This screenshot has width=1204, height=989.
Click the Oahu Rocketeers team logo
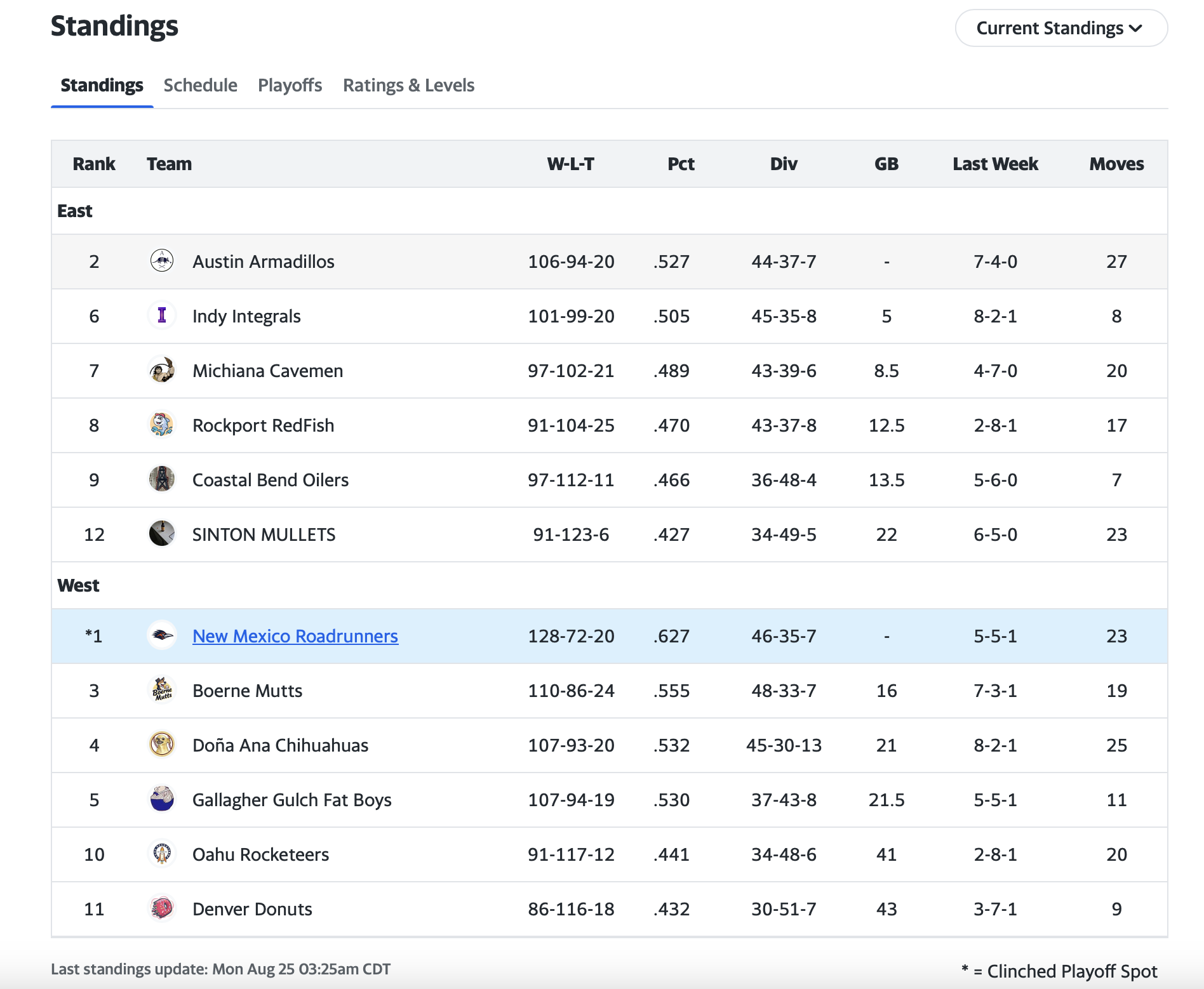click(162, 854)
